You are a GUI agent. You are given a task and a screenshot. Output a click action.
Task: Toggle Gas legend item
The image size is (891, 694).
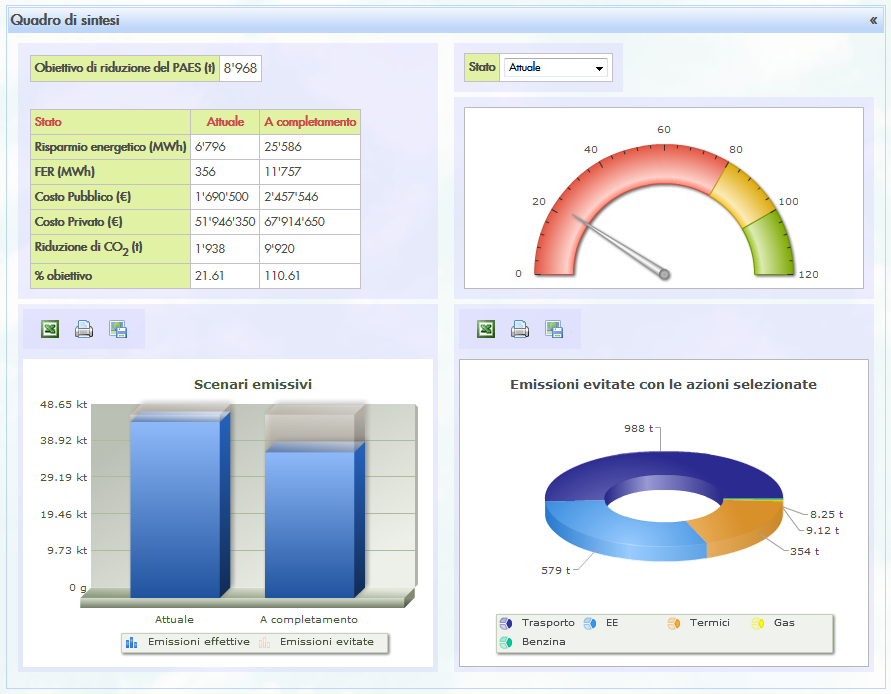click(x=773, y=623)
